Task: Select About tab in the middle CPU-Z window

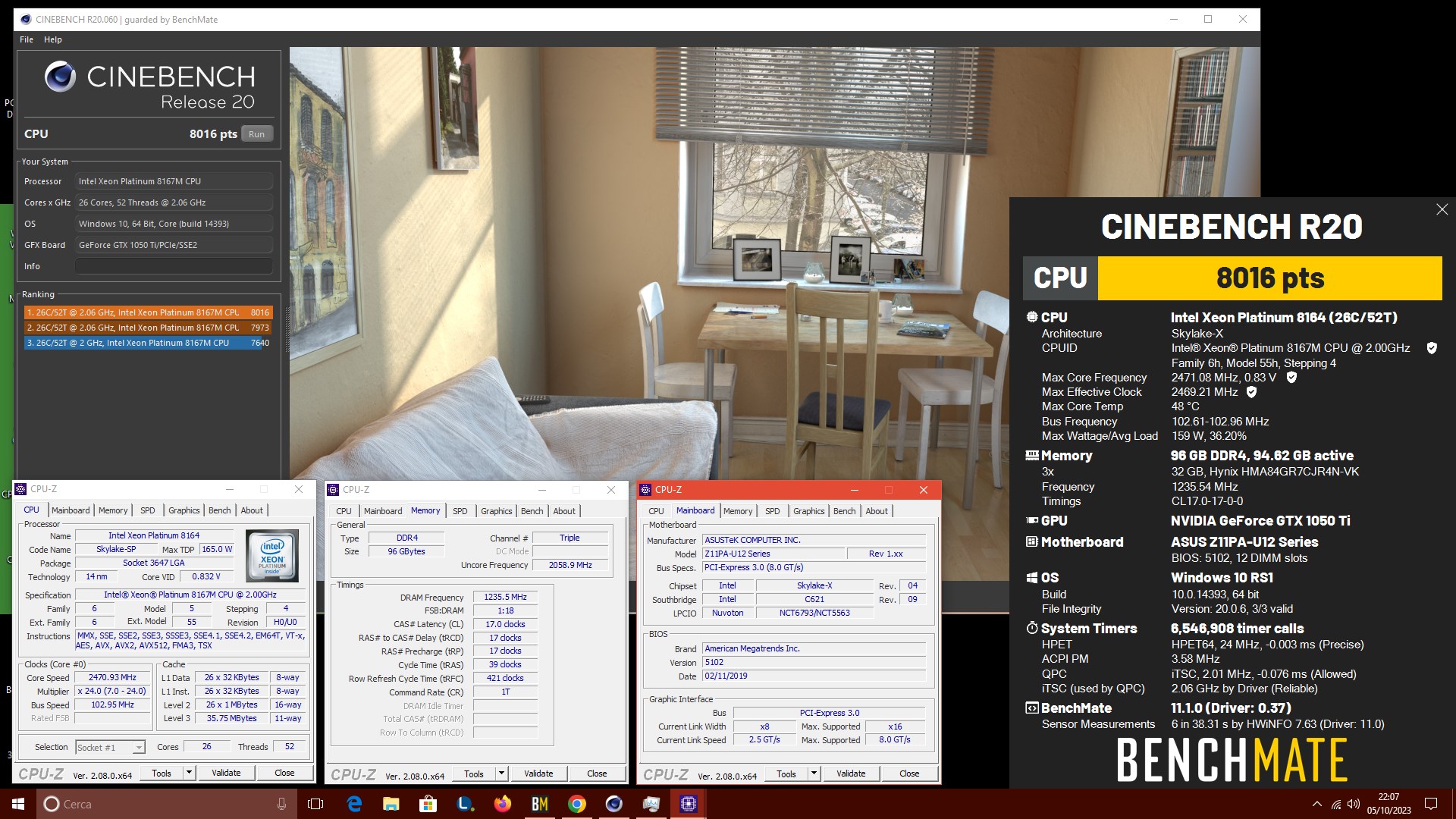Action: click(x=564, y=511)
